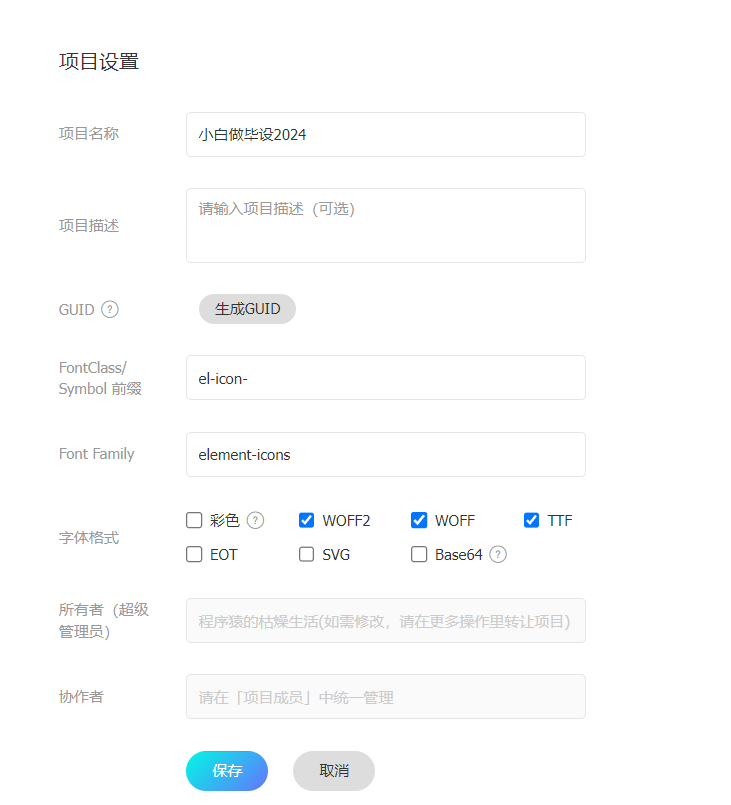The width and height of the screenshot is (731, 805).
Task: Click the GUID label text
Action: 76,310
